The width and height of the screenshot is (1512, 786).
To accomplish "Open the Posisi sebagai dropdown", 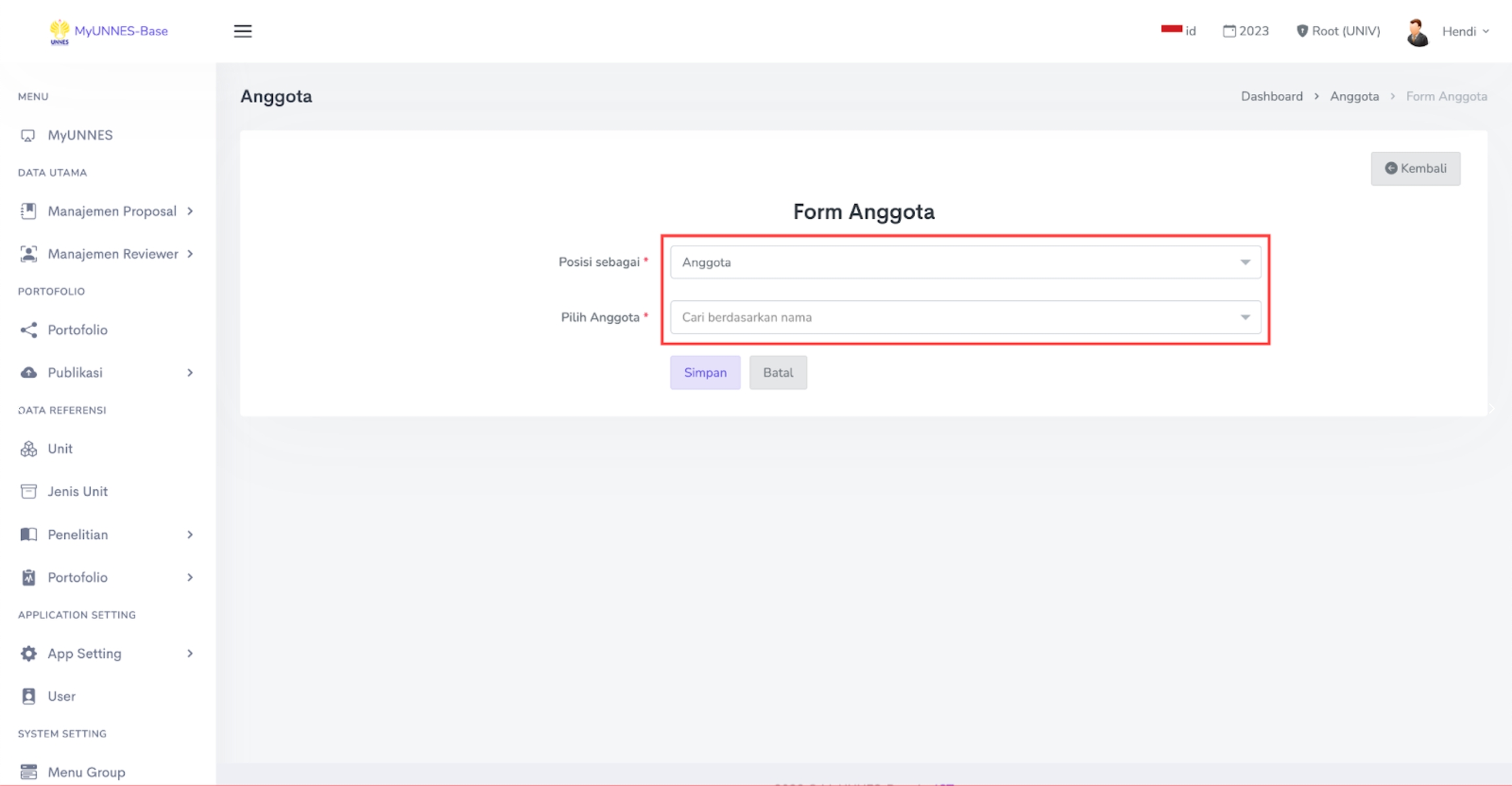I will click(x=965, y=262).
